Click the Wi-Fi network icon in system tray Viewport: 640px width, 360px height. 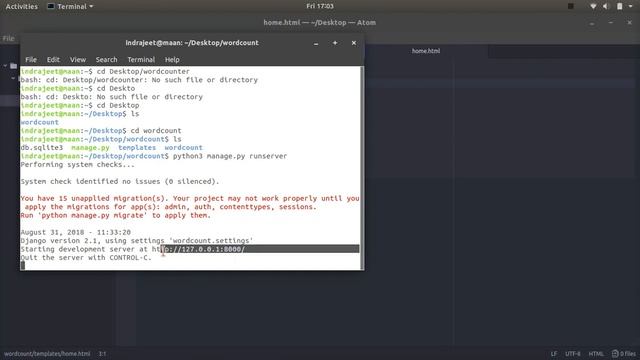tap(593, 6)
